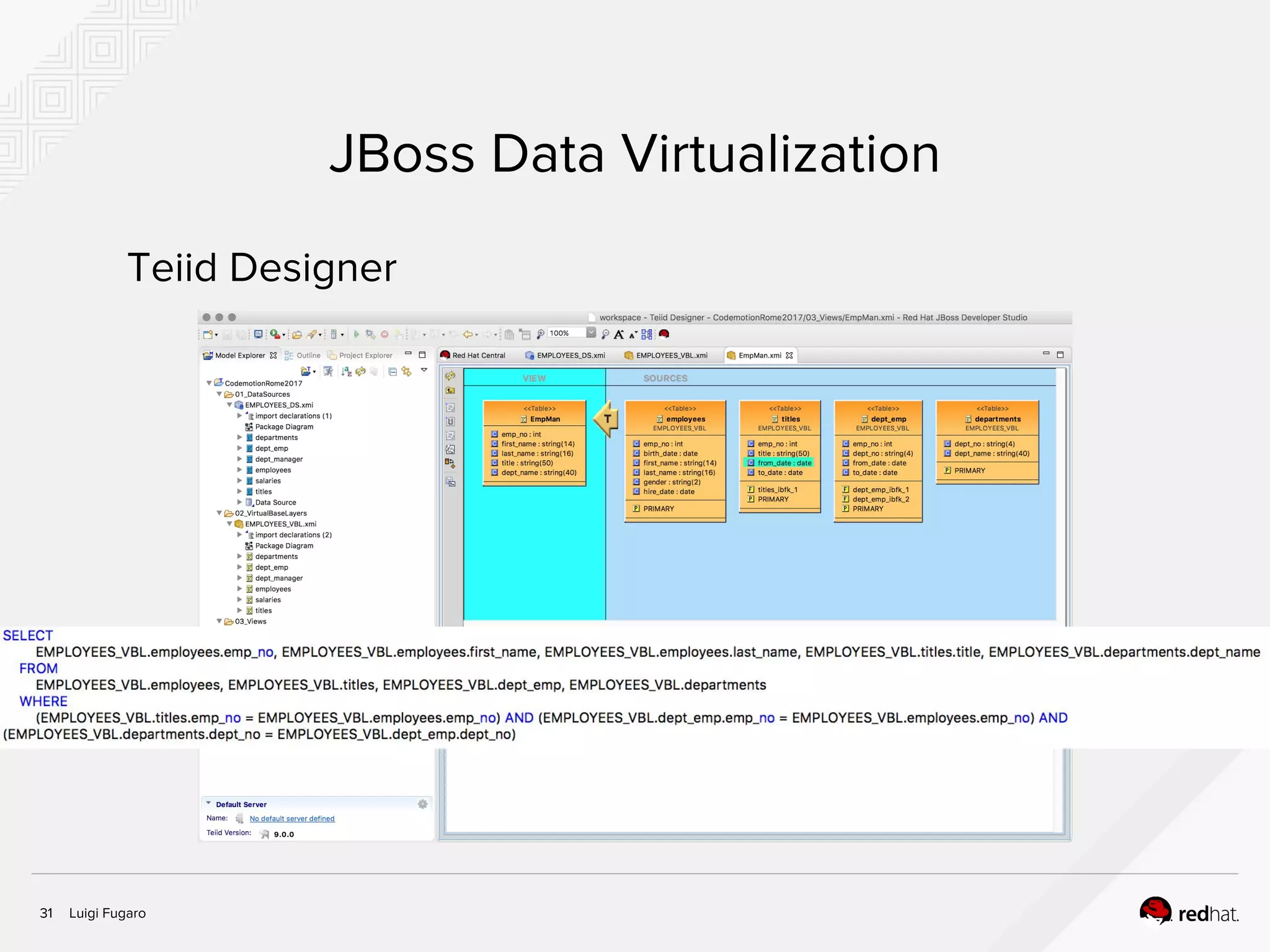Select salaries under EMPLOYEES_VBL.xmi
This screenshot has height=952, width=1270.
point(263,600)
